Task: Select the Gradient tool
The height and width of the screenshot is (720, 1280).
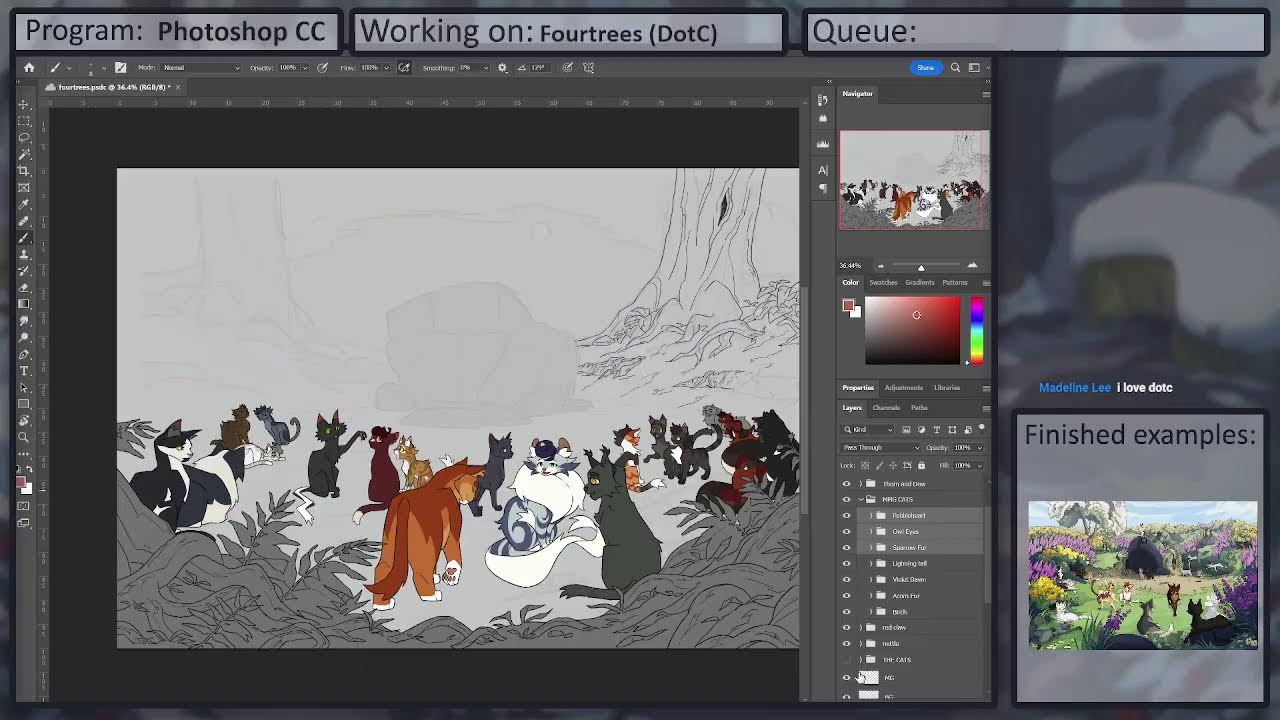Action: click(23, 304)
